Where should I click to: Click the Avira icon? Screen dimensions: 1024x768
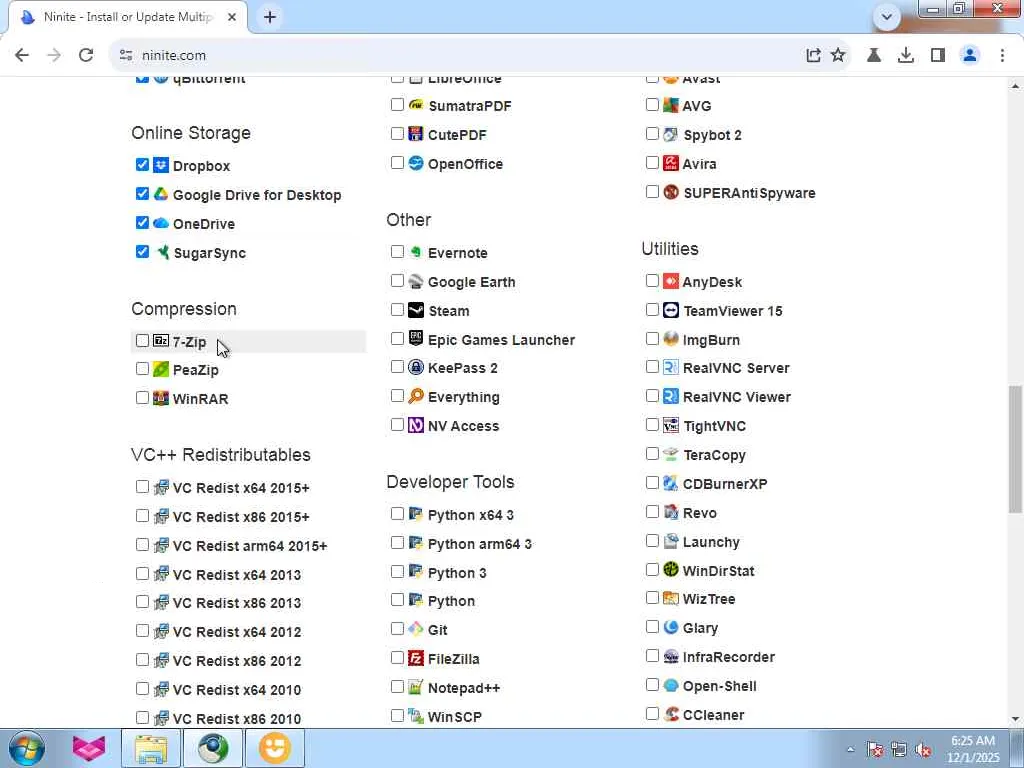click(x=671, y=163)
